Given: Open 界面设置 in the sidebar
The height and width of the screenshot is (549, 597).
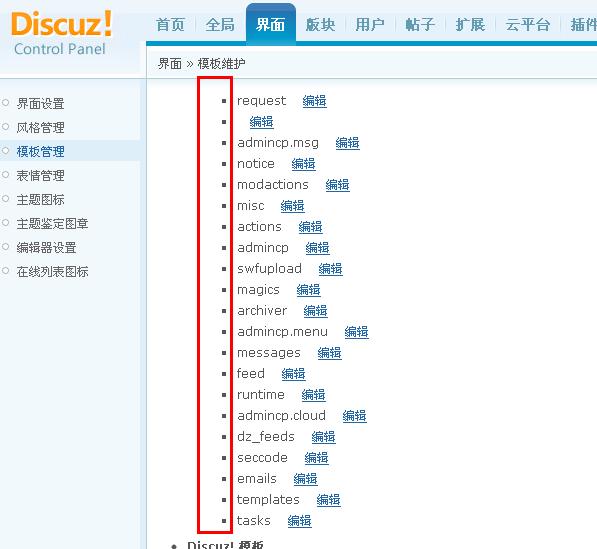Looking at the screenshot, I should coord(40,104).
